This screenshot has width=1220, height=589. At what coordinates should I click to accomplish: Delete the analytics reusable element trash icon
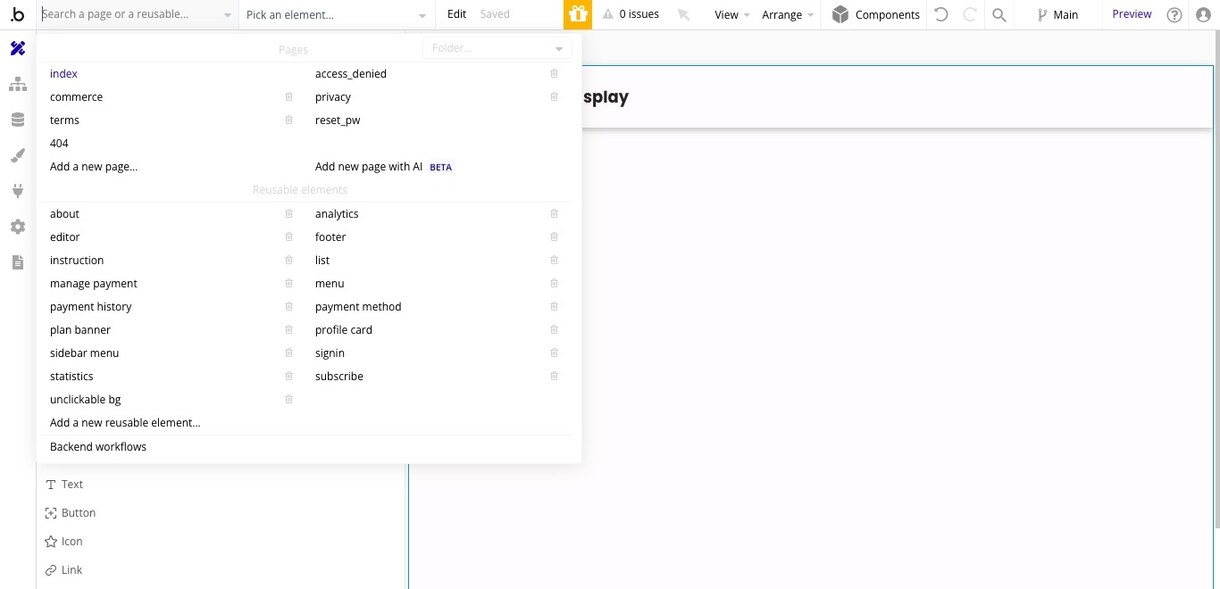tap(554, 214)
